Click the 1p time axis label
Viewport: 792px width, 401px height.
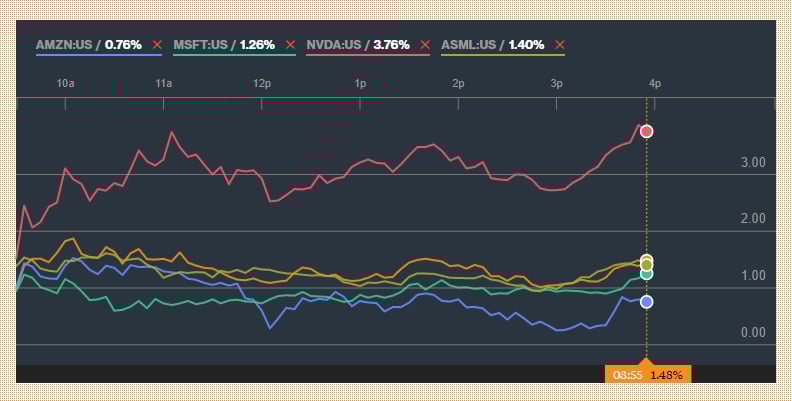pyautogui.click(x=360, y=83)
